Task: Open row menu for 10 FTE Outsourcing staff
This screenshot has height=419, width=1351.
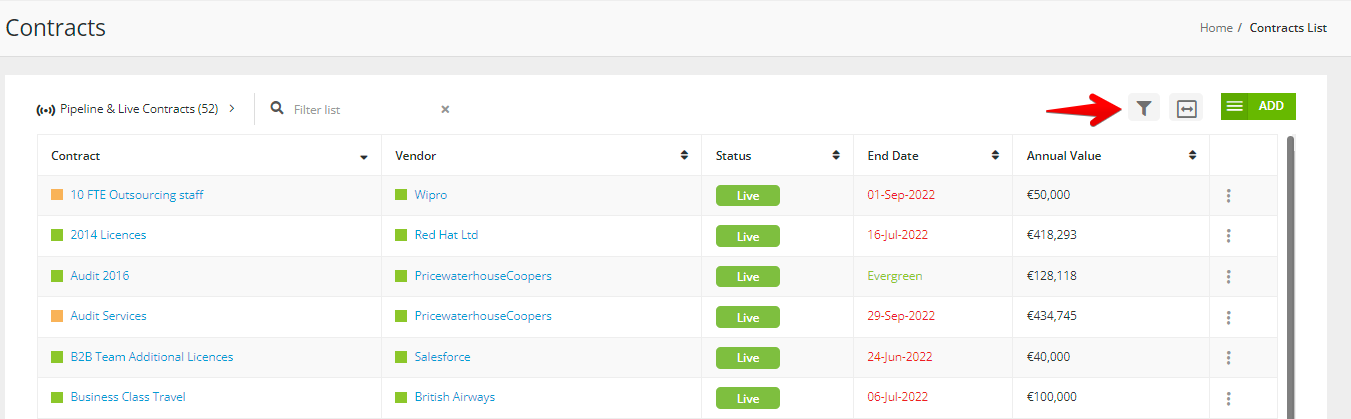Action: 1228,195
